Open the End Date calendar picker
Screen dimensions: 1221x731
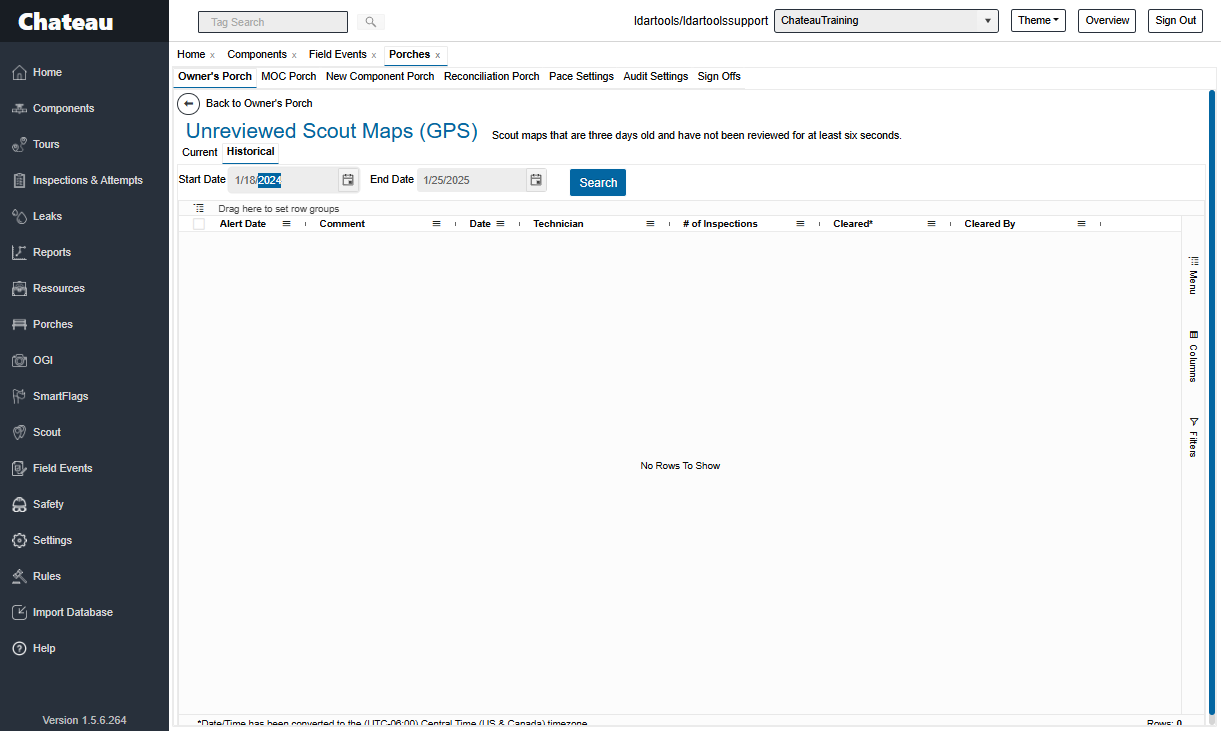coord(536,180)
